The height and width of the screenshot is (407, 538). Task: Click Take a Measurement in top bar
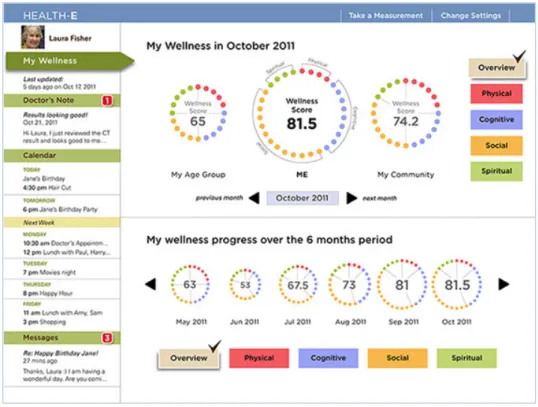386,15
